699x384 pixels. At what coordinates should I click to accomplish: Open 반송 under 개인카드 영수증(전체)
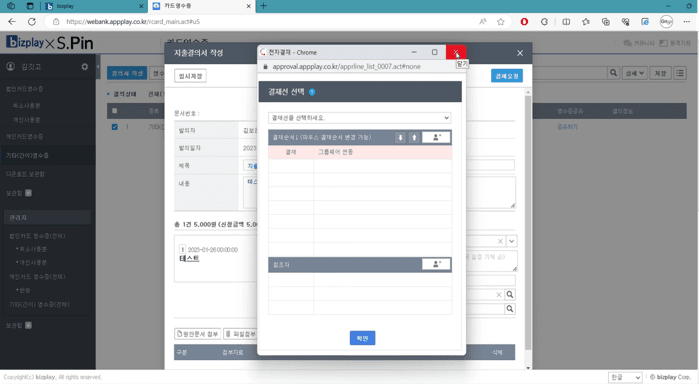(x=24, y=290)
